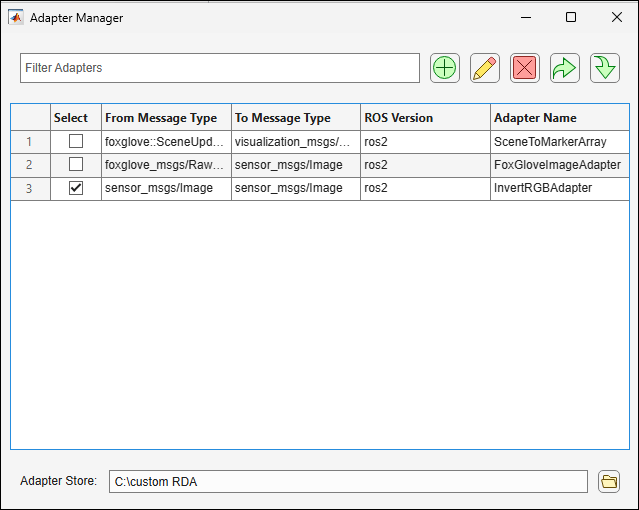Click the FoxGloveImageAdapter adapter name
This screenshot has width=639, height=510.
pos(560,165)
